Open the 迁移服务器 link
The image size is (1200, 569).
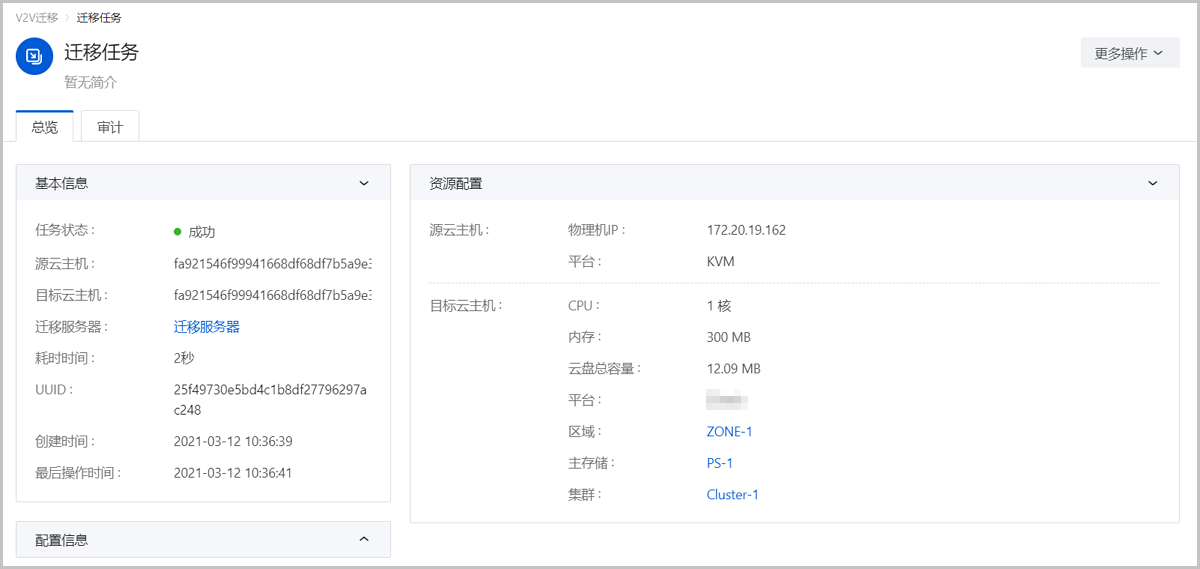point(206,327)
